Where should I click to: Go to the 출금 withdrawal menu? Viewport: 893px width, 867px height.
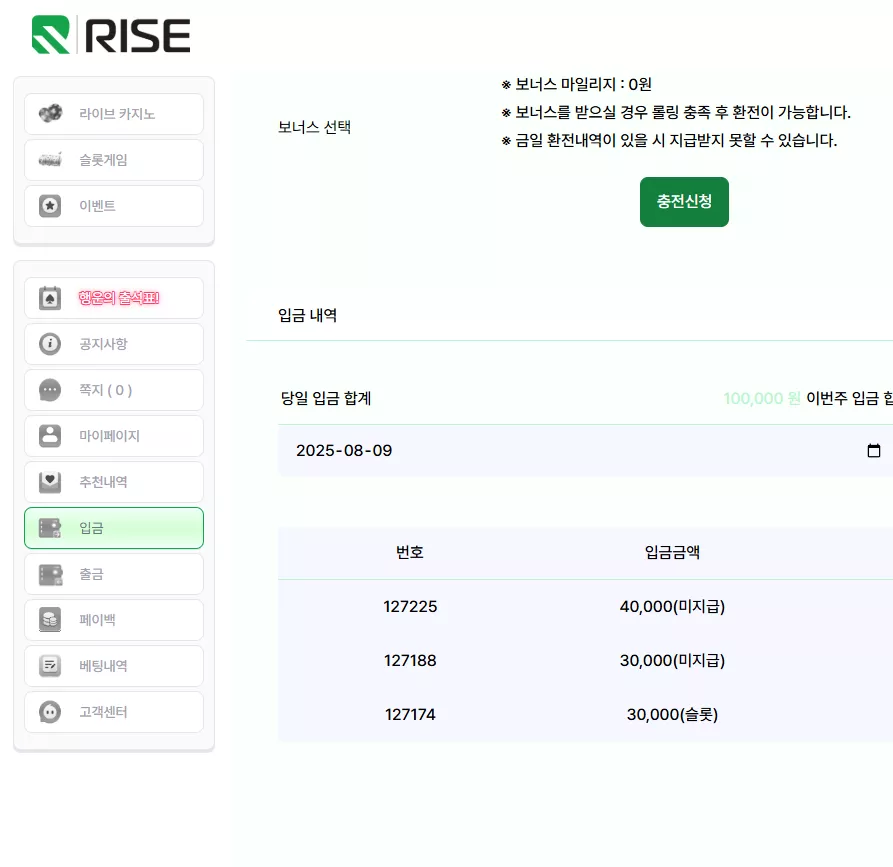[x=114, y=574]
